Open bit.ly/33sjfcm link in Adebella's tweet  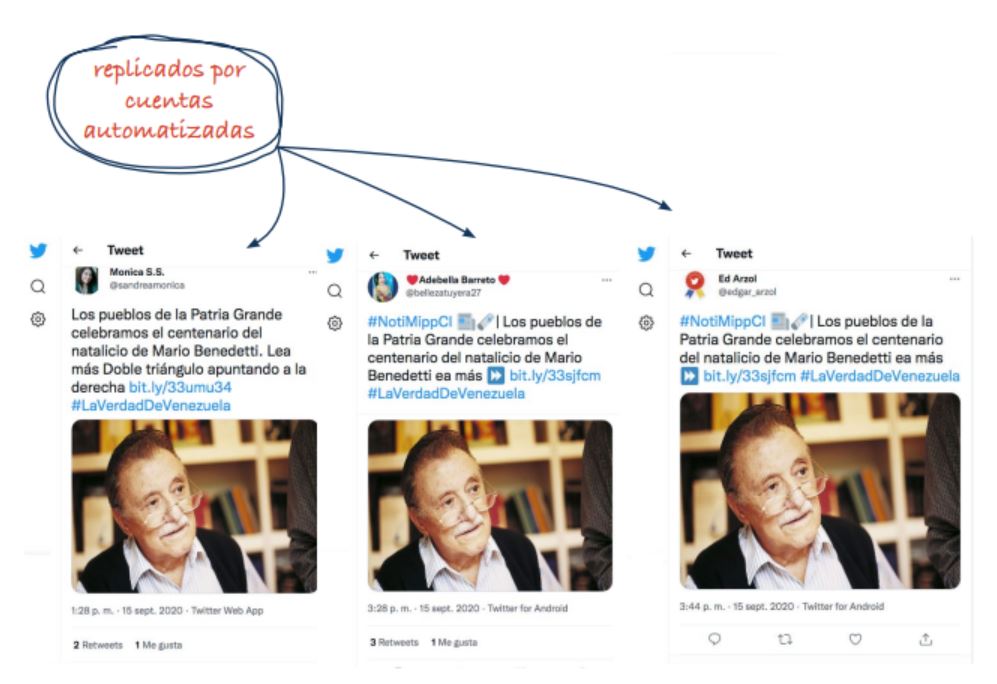[x=555, y=376]
